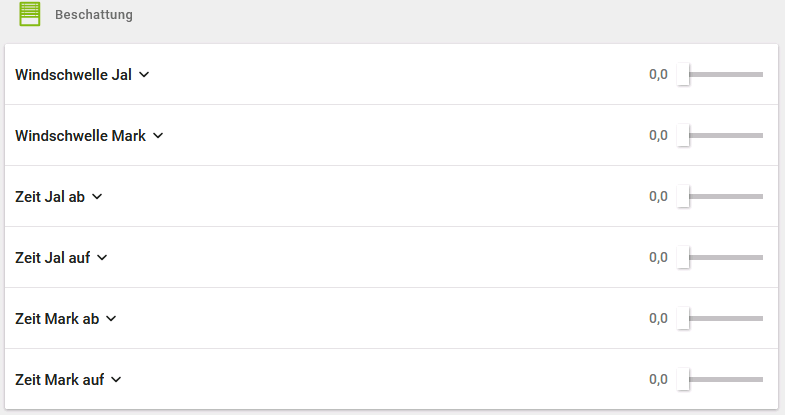Expand the Zeit Mark auf chevron
The image size is (785, 415).
point(116,380)
